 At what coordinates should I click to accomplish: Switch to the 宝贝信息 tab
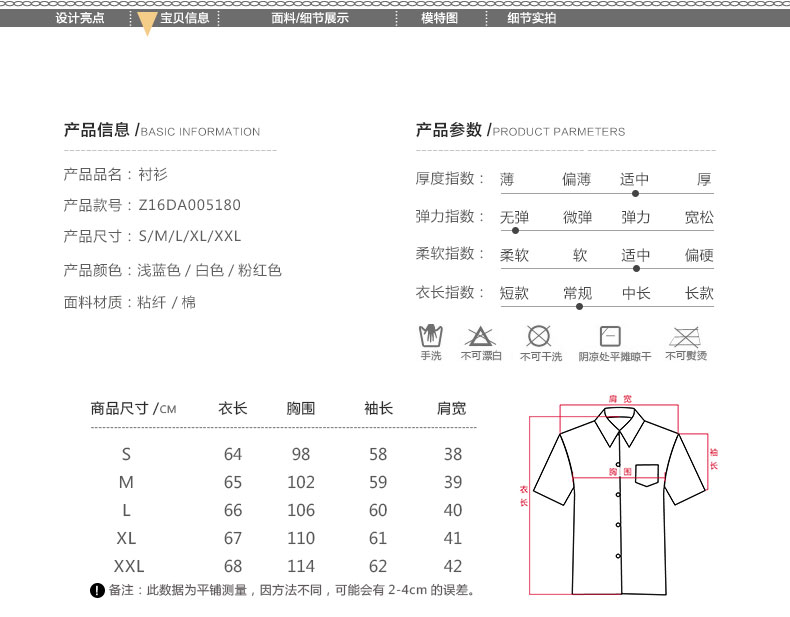[185, 18]
